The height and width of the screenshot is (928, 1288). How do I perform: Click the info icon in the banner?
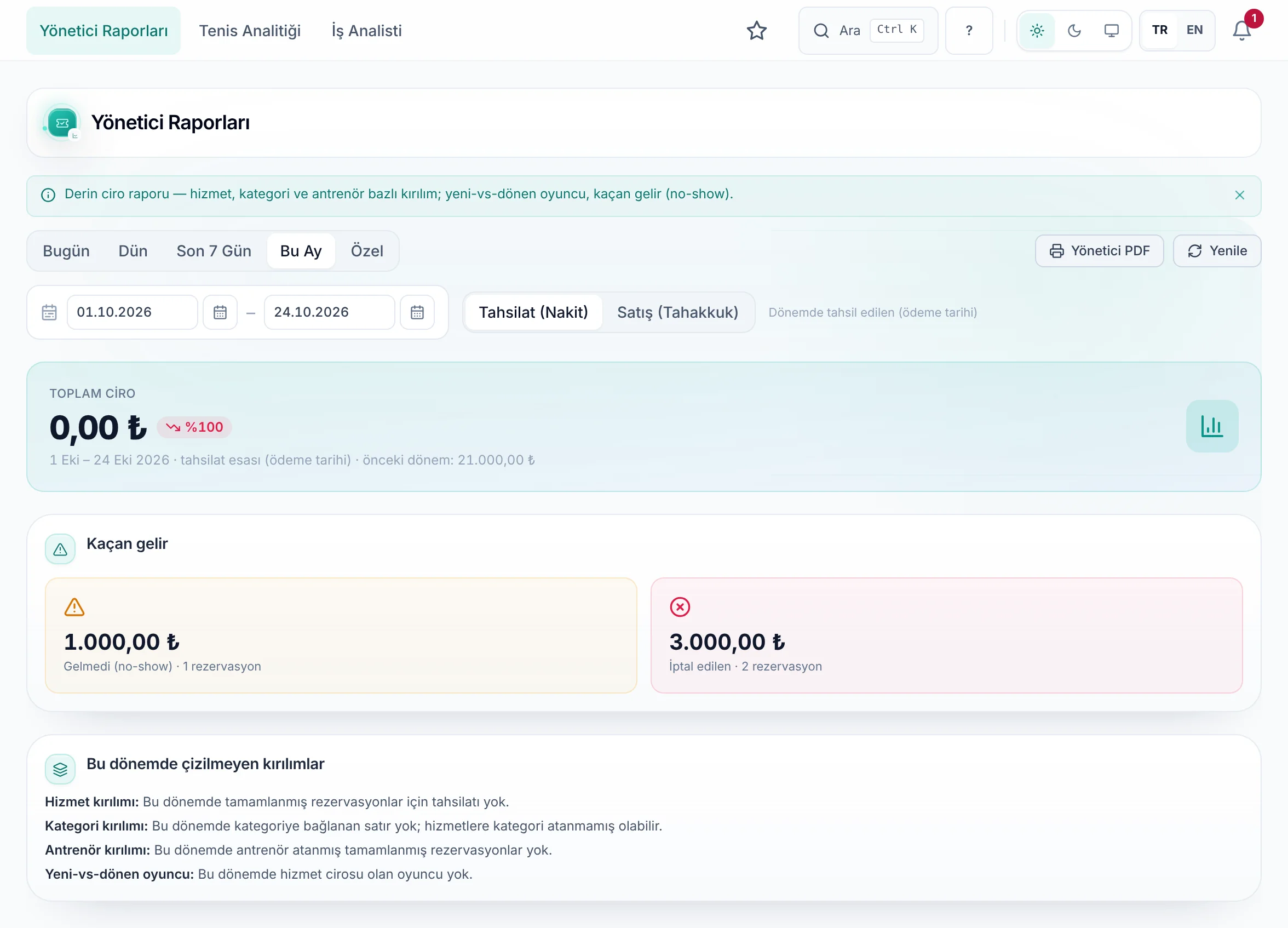click(48, 196)
